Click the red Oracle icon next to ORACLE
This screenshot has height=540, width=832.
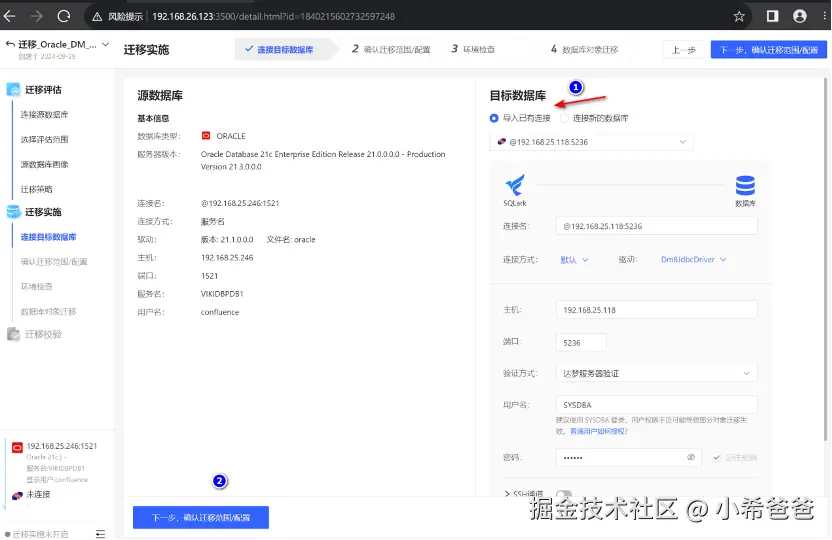(x=206, y=136)
